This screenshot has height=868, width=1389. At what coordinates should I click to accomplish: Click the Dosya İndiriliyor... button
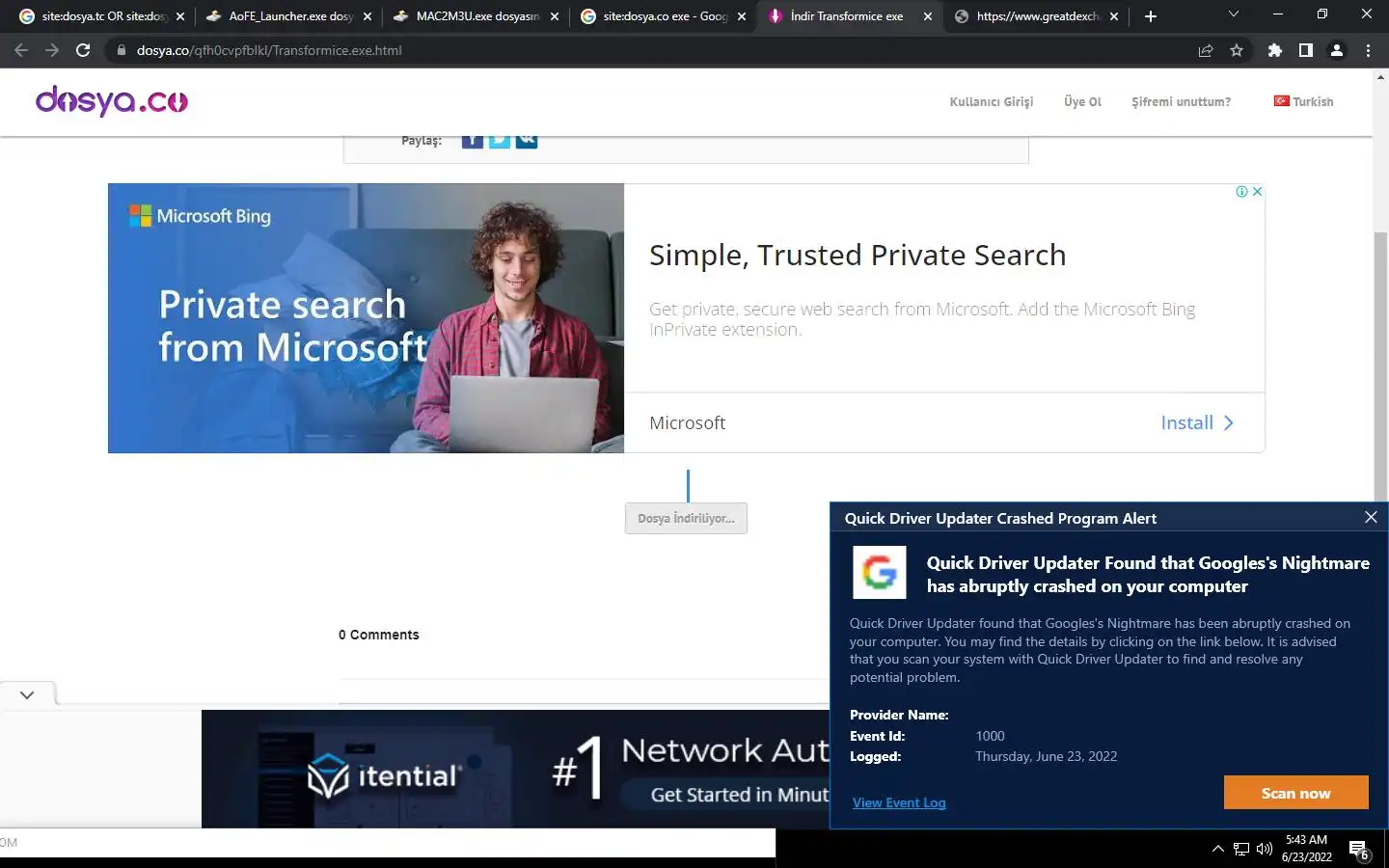(x=686, y=519)
